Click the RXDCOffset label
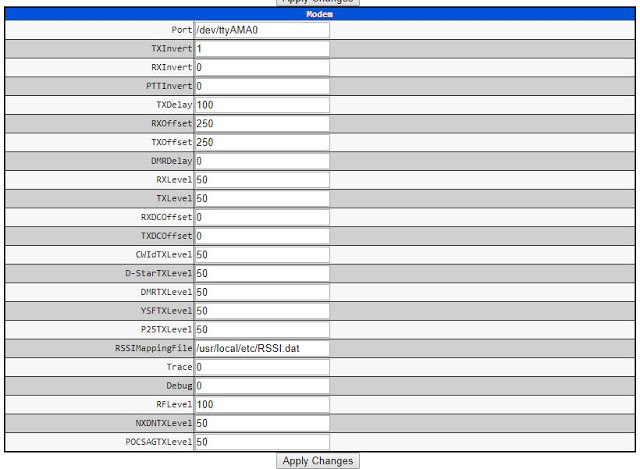 tap(166, 217)
